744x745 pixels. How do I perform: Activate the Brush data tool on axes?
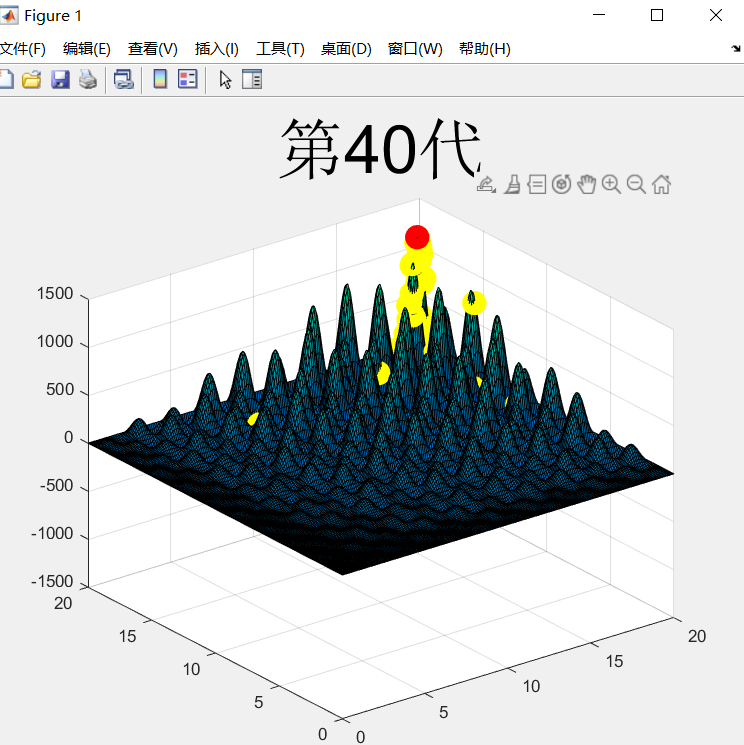click(512, 184)
